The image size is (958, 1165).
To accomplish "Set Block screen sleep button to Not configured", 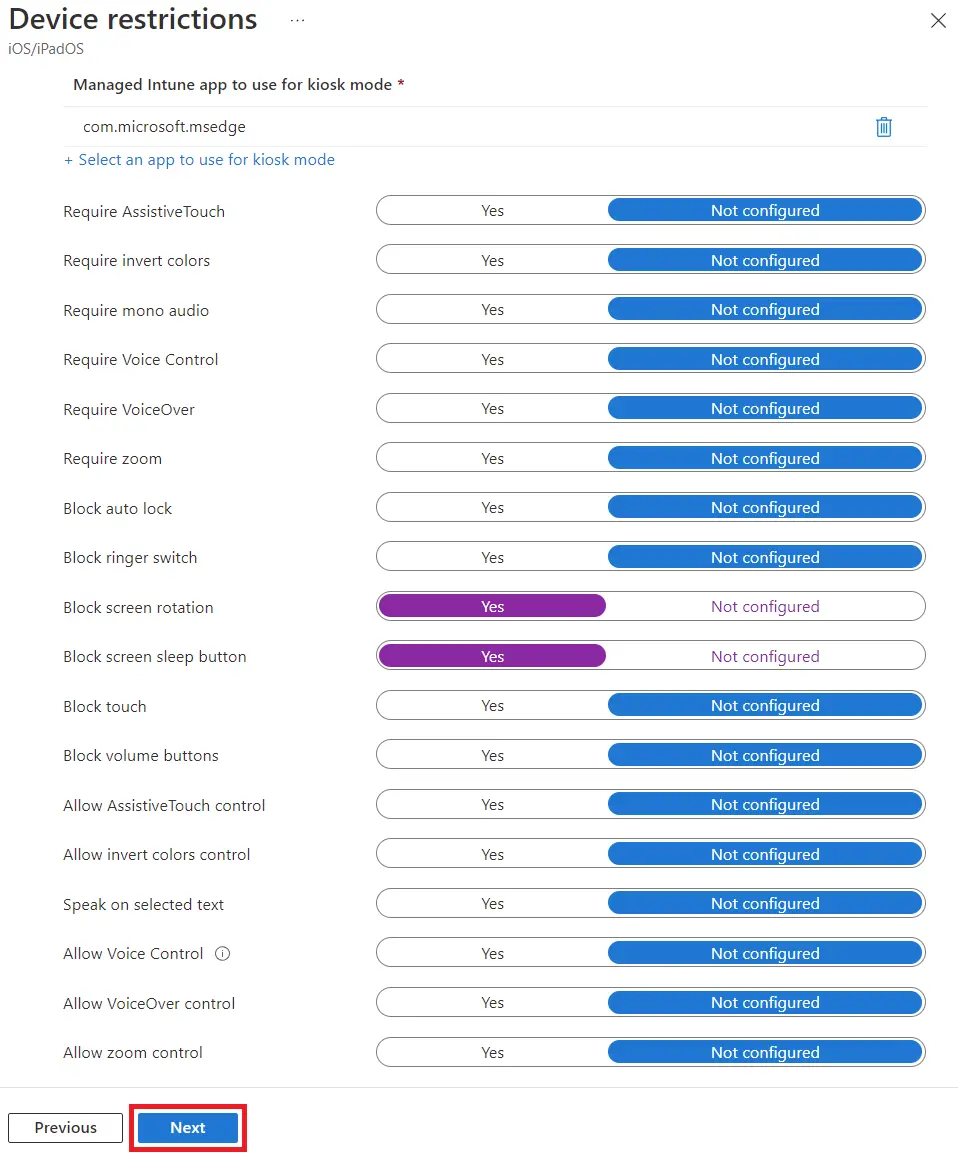I will [765, 657].
